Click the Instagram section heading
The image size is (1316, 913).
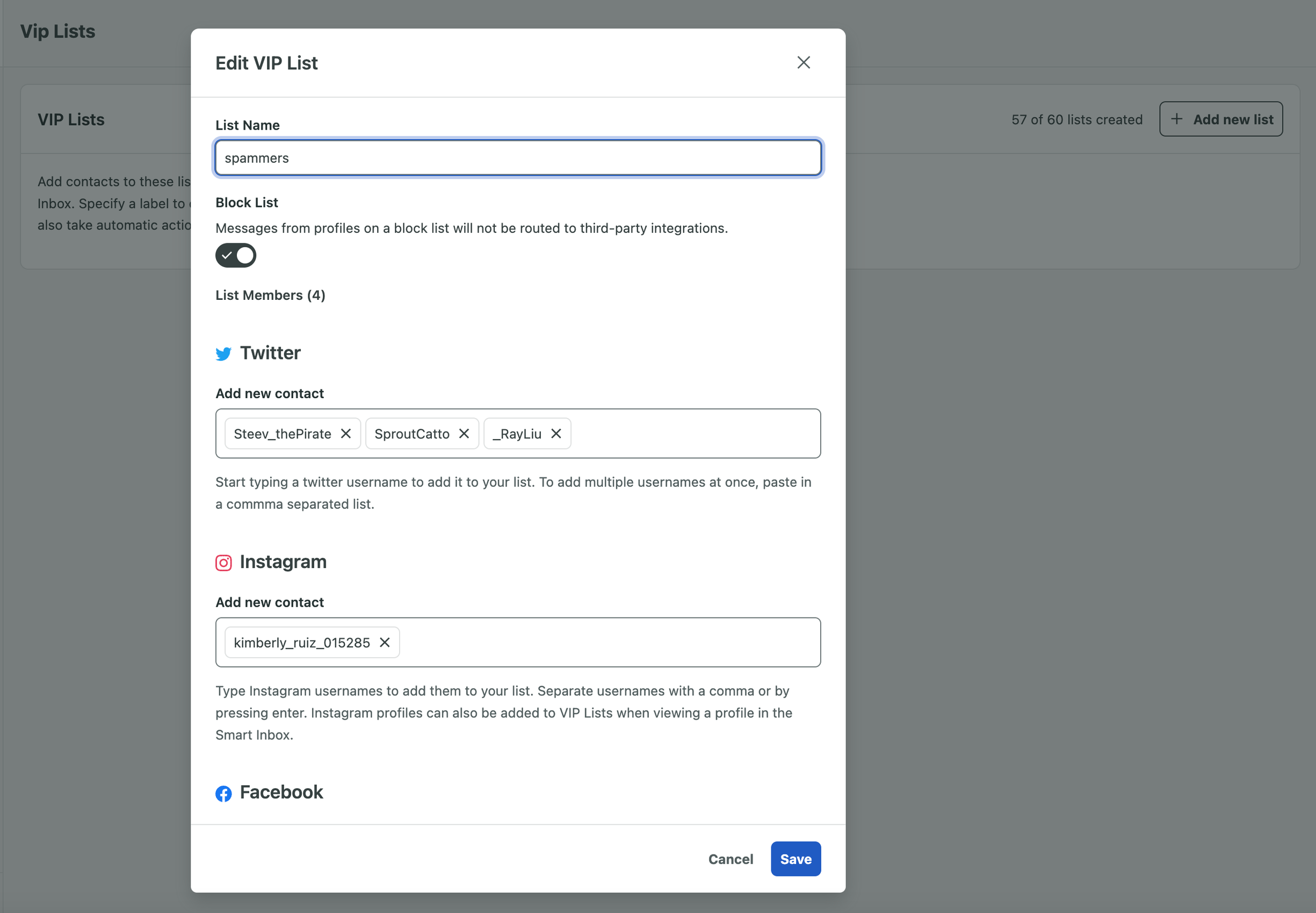point(283,562)
